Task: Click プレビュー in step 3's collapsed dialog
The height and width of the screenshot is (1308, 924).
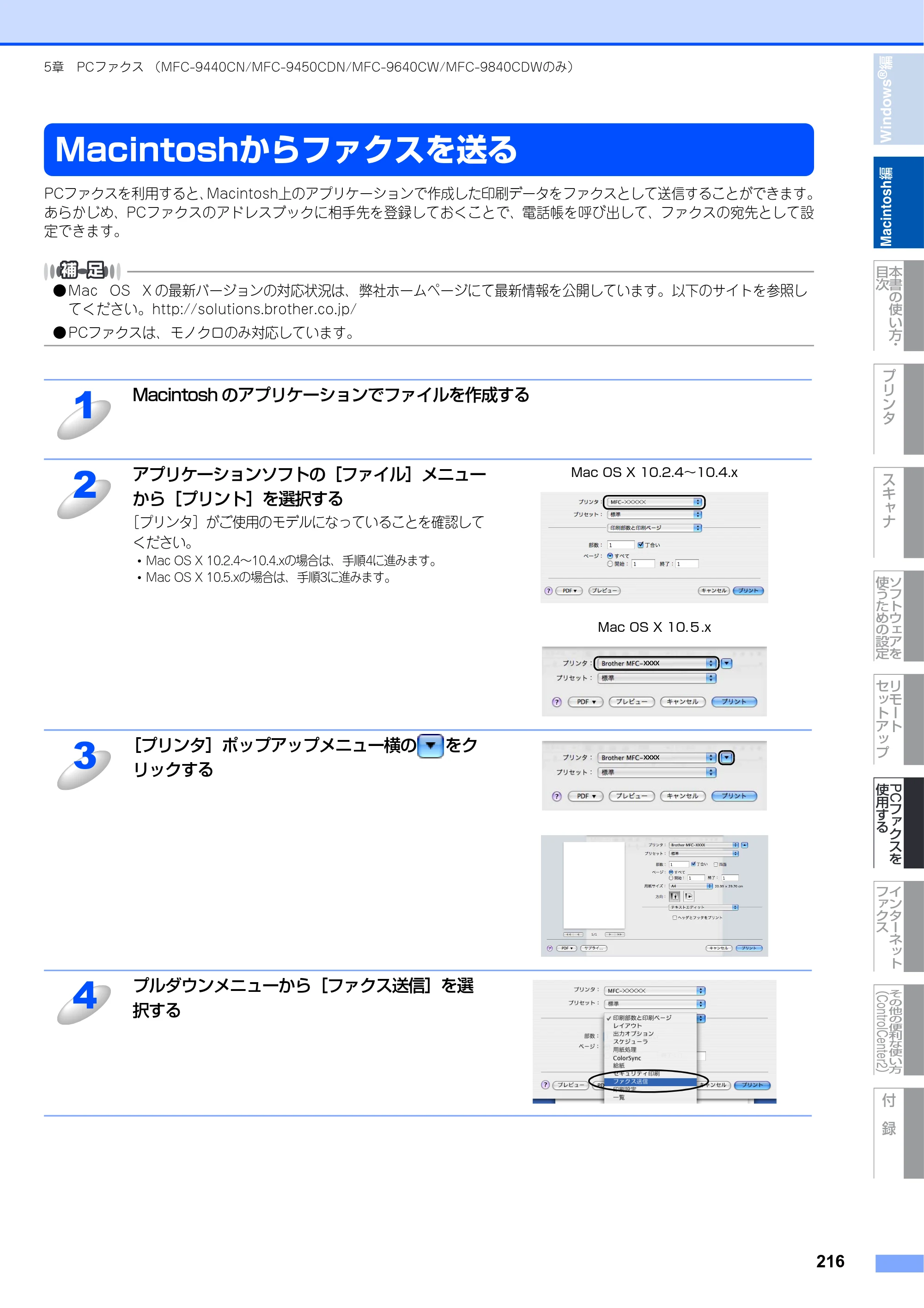Action: (x=632, y=796)
